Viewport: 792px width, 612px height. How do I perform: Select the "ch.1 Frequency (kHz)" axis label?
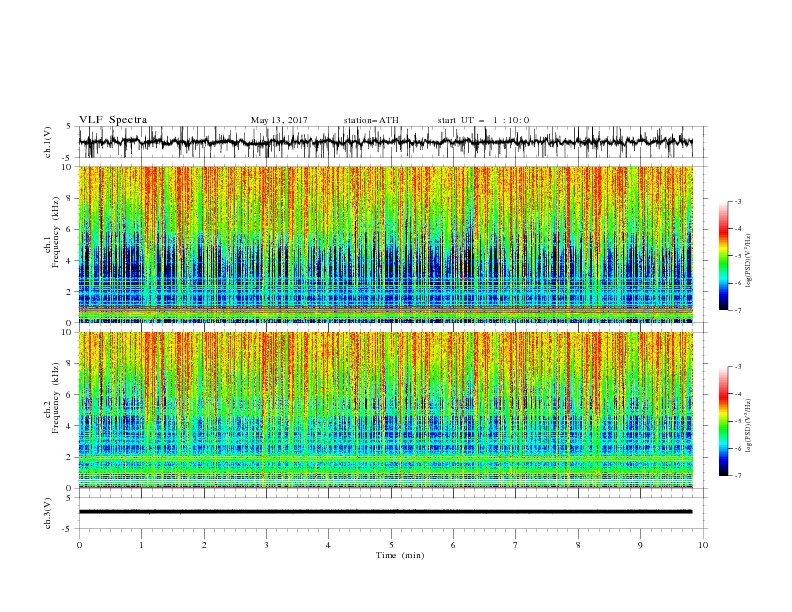tap(52, 232)
